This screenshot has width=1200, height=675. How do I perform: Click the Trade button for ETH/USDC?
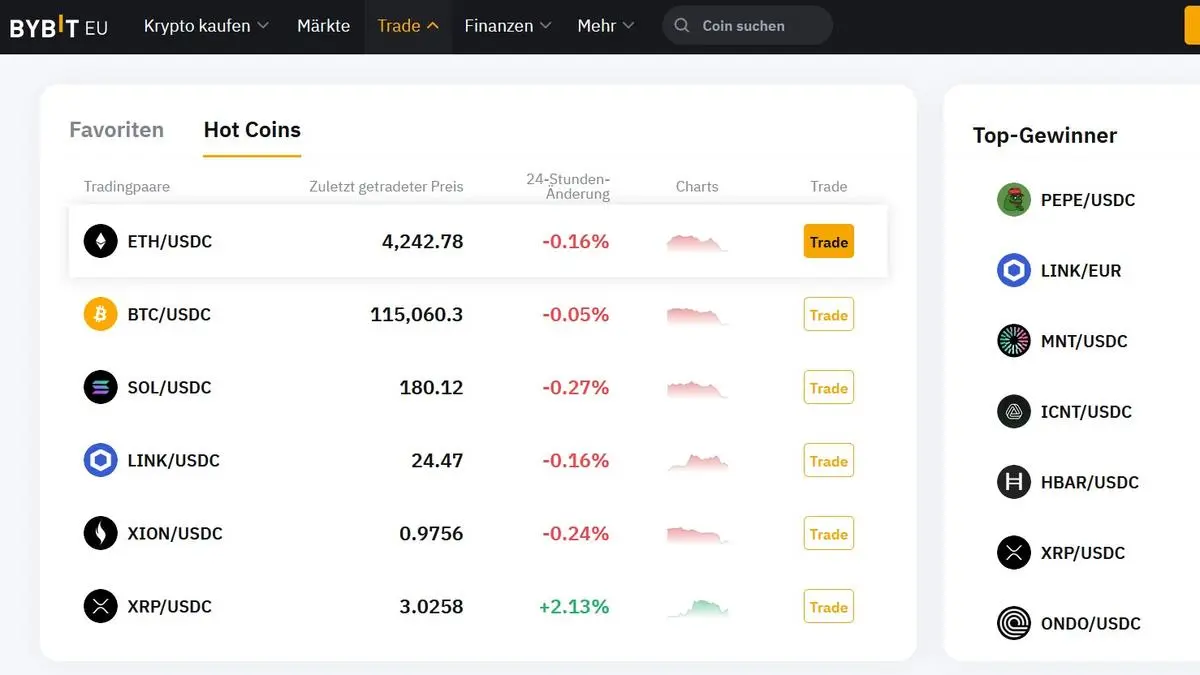point(828,241)
